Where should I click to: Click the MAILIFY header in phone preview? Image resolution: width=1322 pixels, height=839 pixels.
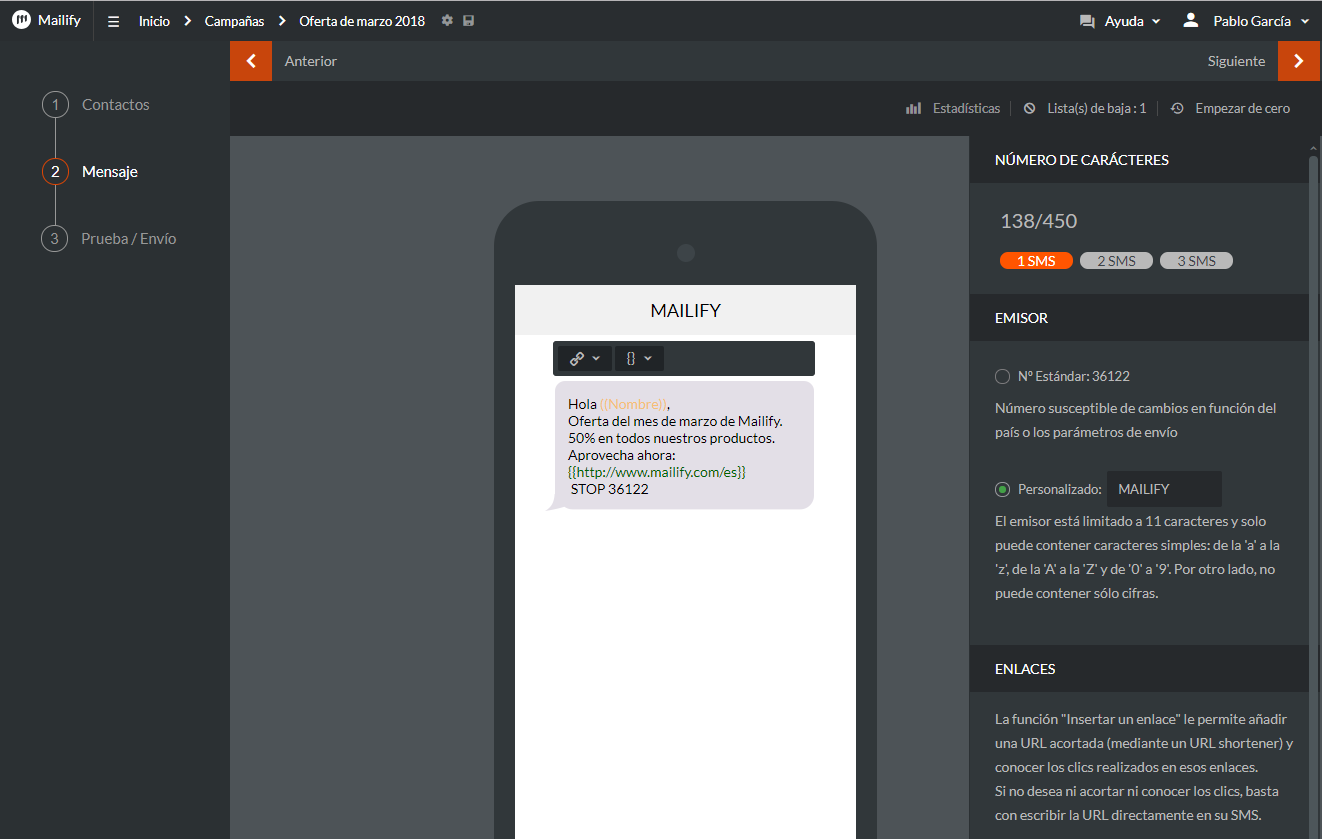pyautogui.click(x=685, y=310)
